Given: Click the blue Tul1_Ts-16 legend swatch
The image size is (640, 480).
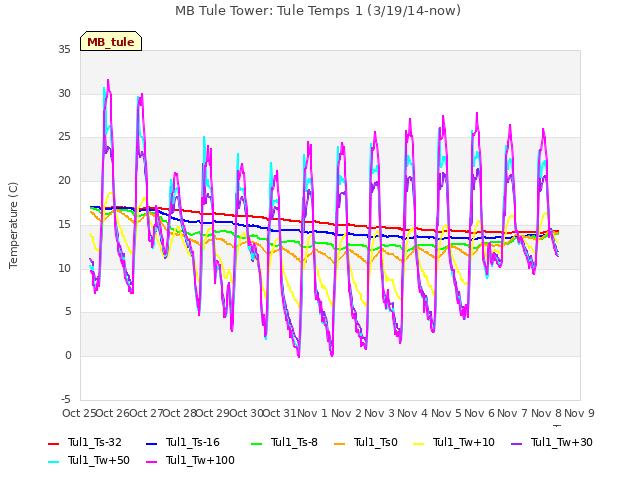Looking at the screenshot, I should coord(151,443).
